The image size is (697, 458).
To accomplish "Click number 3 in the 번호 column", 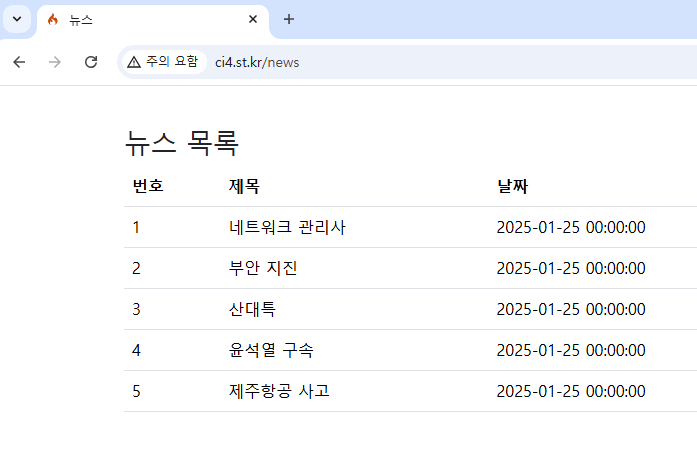I will click(x=136, y=309).
